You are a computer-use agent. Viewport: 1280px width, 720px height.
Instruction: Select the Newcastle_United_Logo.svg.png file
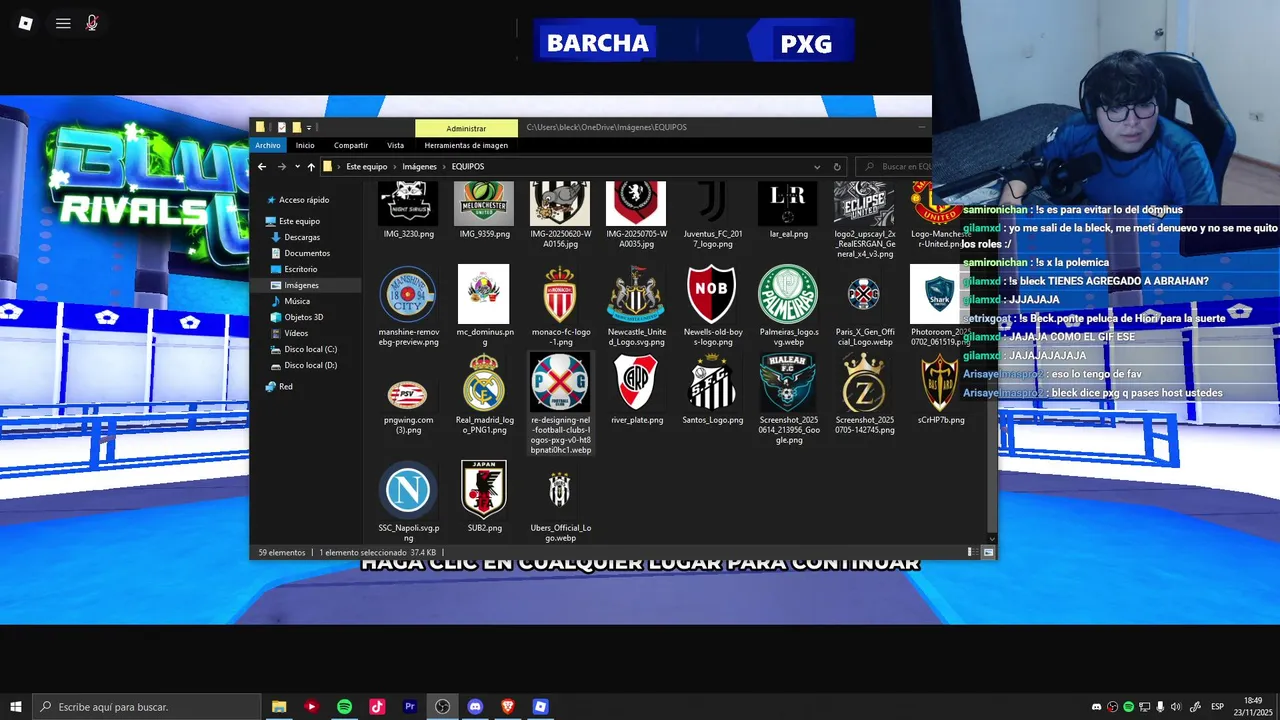pos(636,306)
